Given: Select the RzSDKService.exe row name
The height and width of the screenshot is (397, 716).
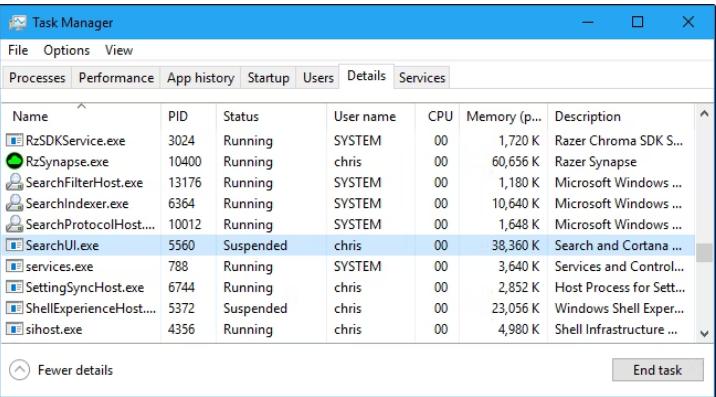Looking at the screenshot, I should (x=75, y=141).
